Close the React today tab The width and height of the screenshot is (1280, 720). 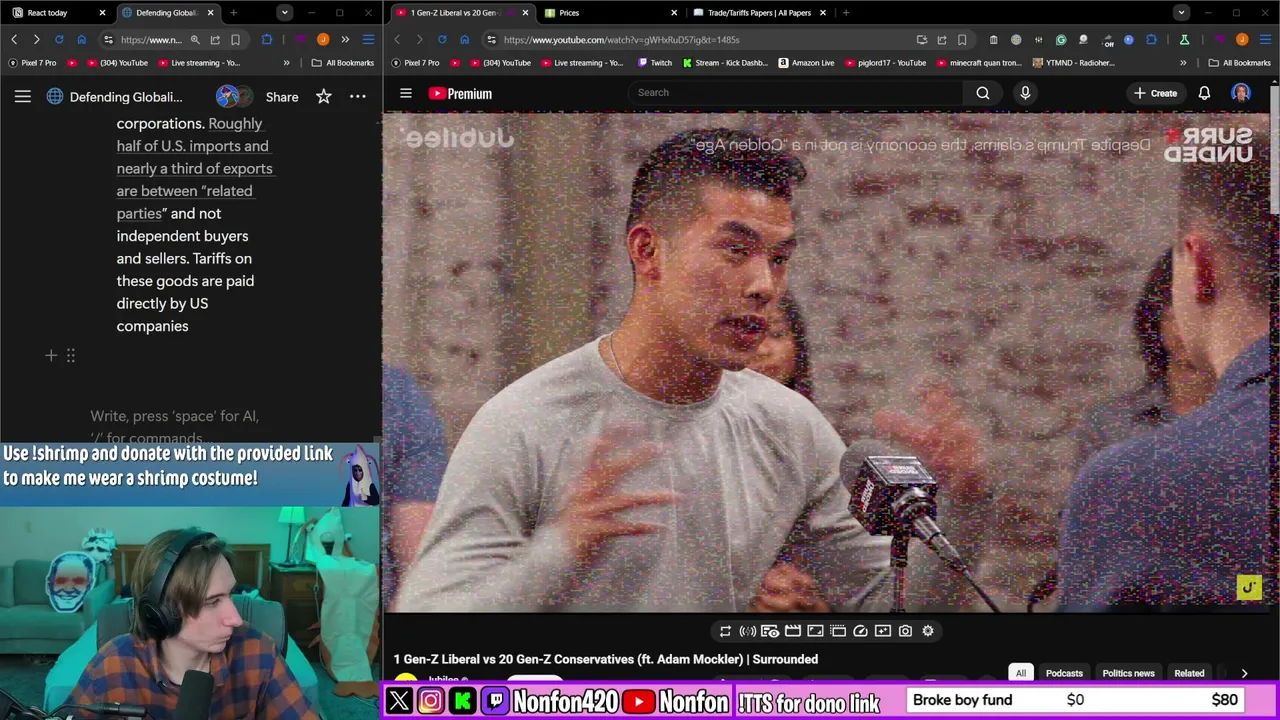coord(102,12)
